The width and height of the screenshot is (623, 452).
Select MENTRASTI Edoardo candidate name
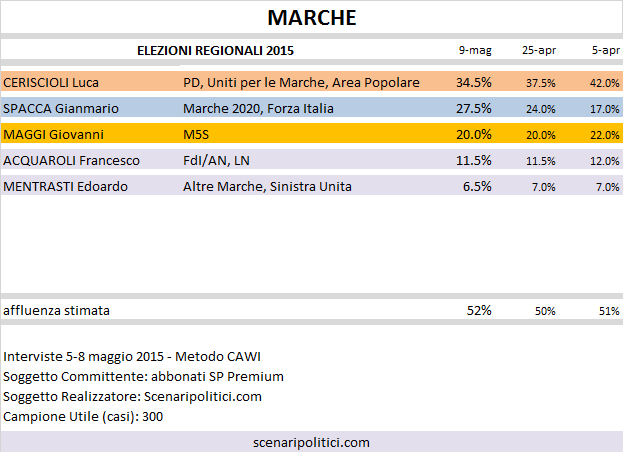(66, 187)
